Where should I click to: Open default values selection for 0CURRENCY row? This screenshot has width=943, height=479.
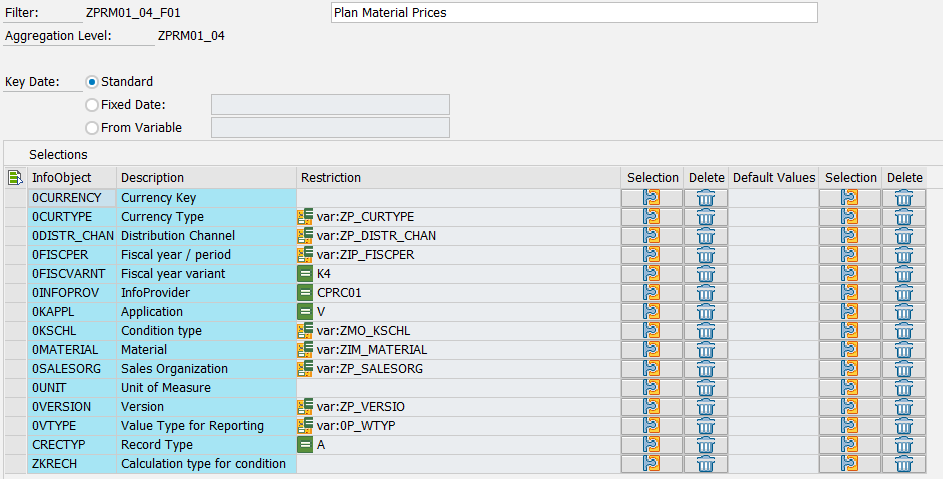(x=849, y=197)
